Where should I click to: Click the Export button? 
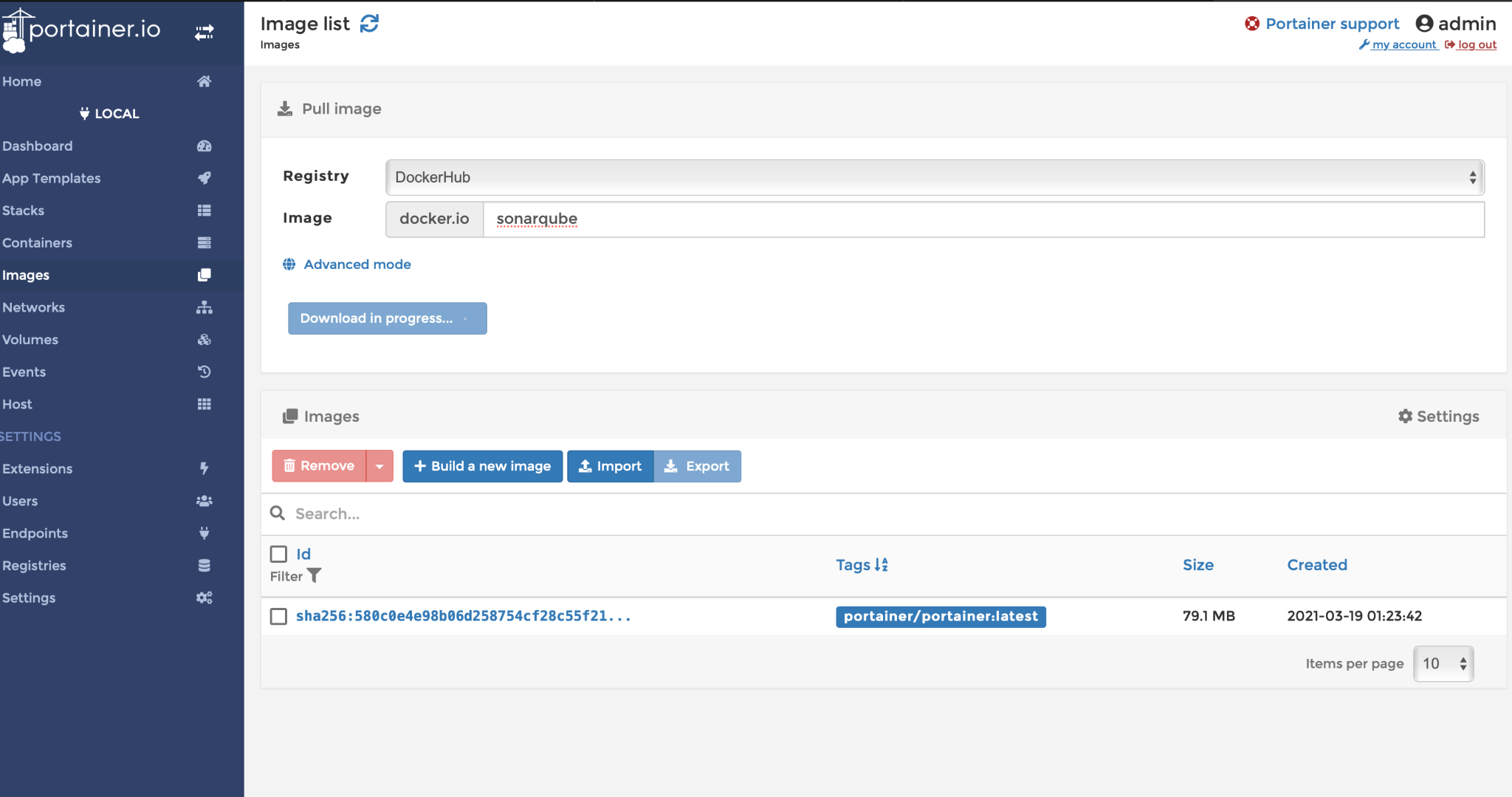coord(698,466)
